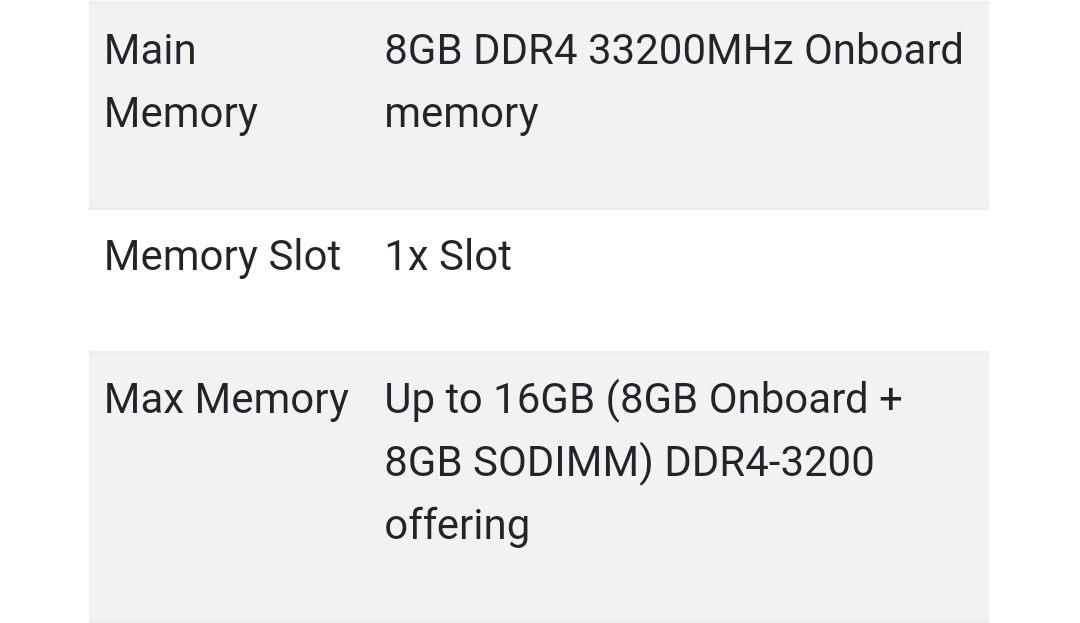Click the word "offering"

[456, 525]
